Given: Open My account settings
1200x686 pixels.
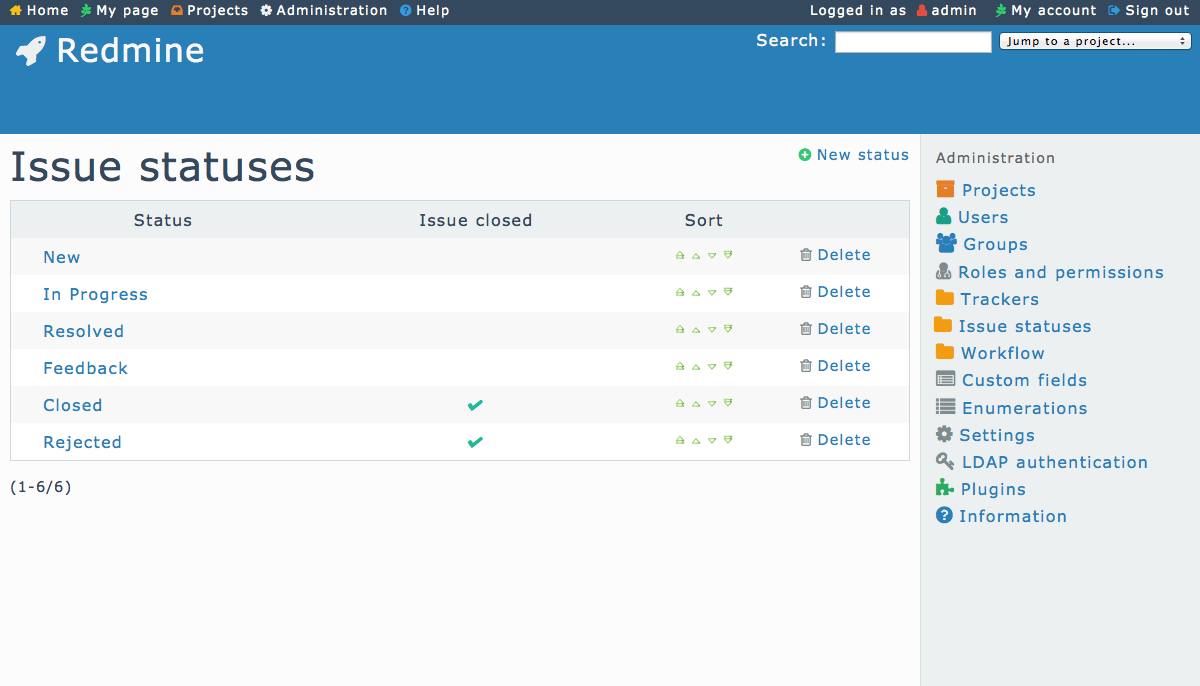Looking at the screenshot, I should tap(1046, 11).
